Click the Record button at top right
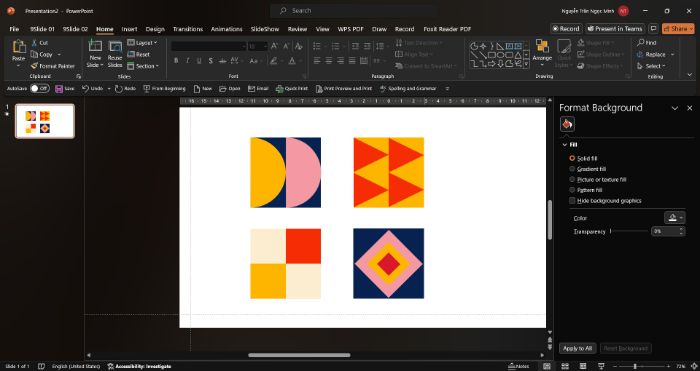 pos(566,29)
